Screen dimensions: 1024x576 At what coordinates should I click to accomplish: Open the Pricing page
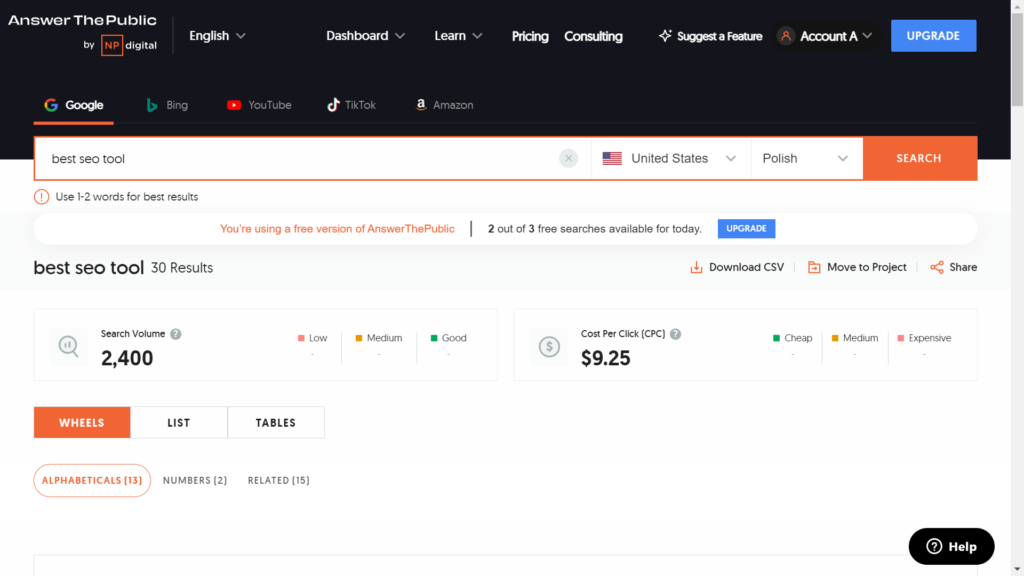tap(530, 36)
